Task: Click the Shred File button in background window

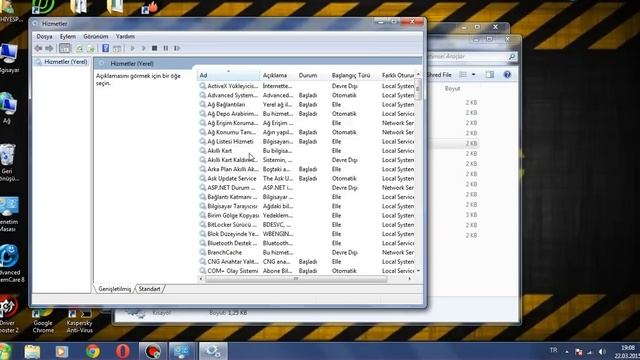Action: [439, 75]
